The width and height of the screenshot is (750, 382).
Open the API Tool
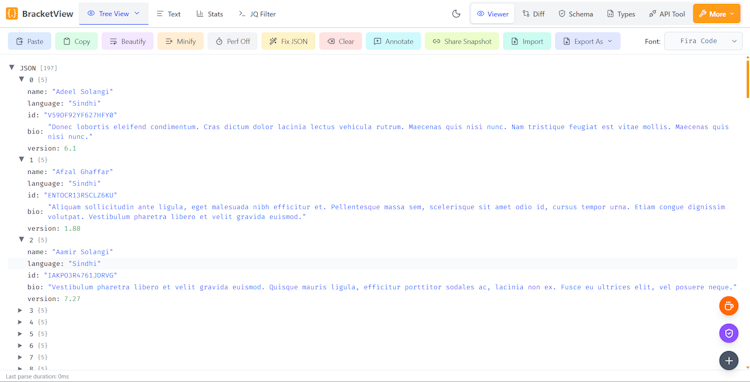point(667,14)
